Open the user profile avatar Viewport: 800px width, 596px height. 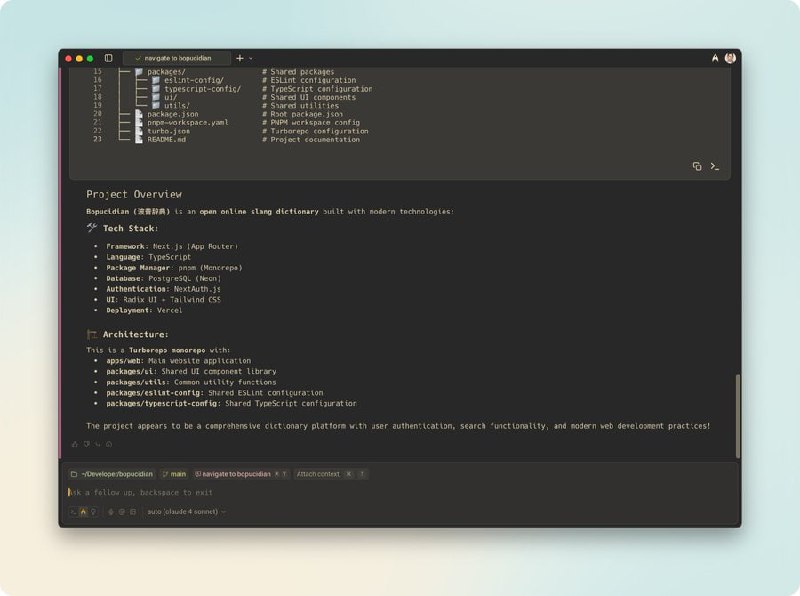(730, 58)
